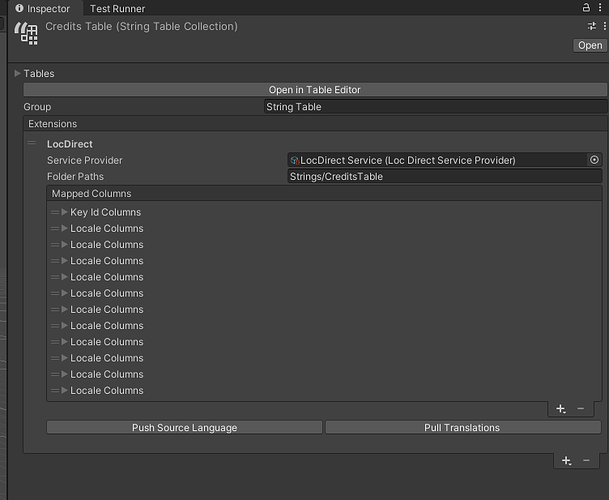
Task: Click the Group label
Action: click(37, 107)
